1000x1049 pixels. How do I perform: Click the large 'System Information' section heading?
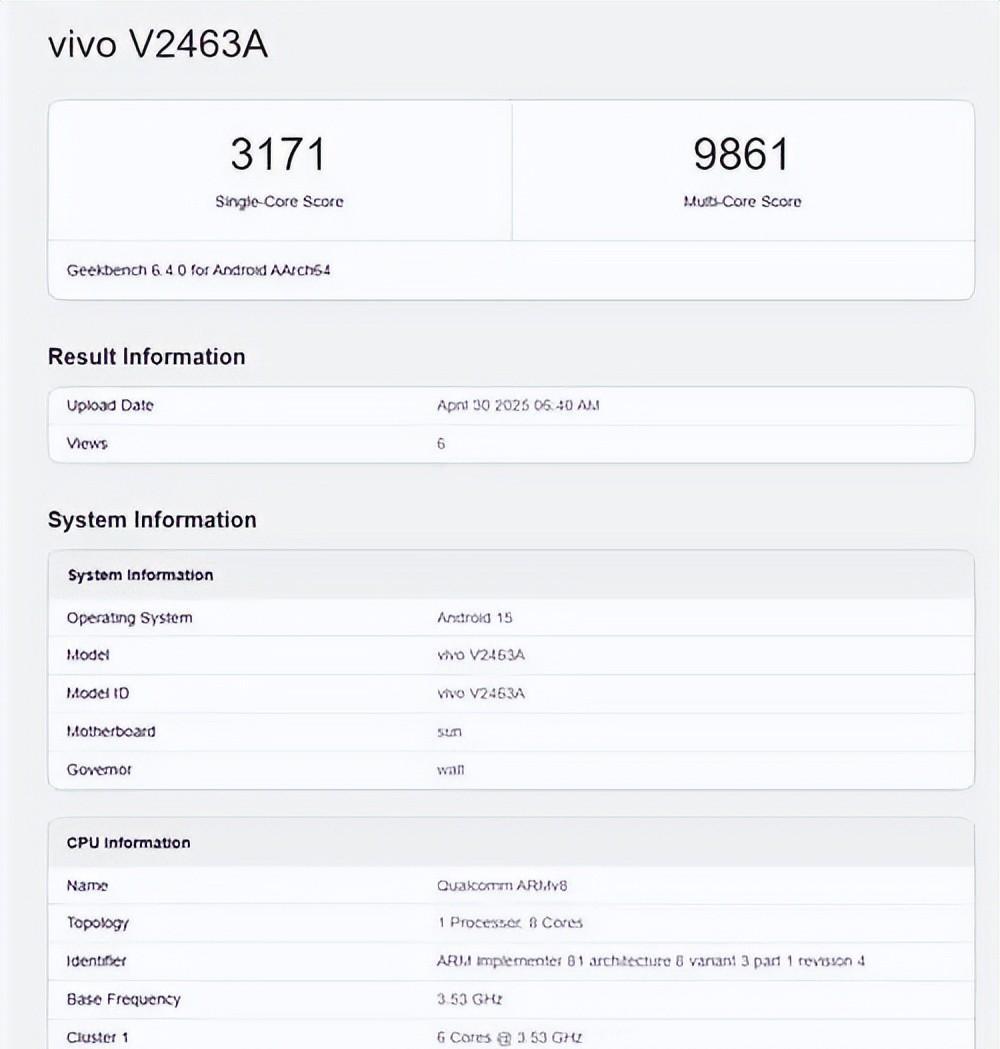[152, 520]
